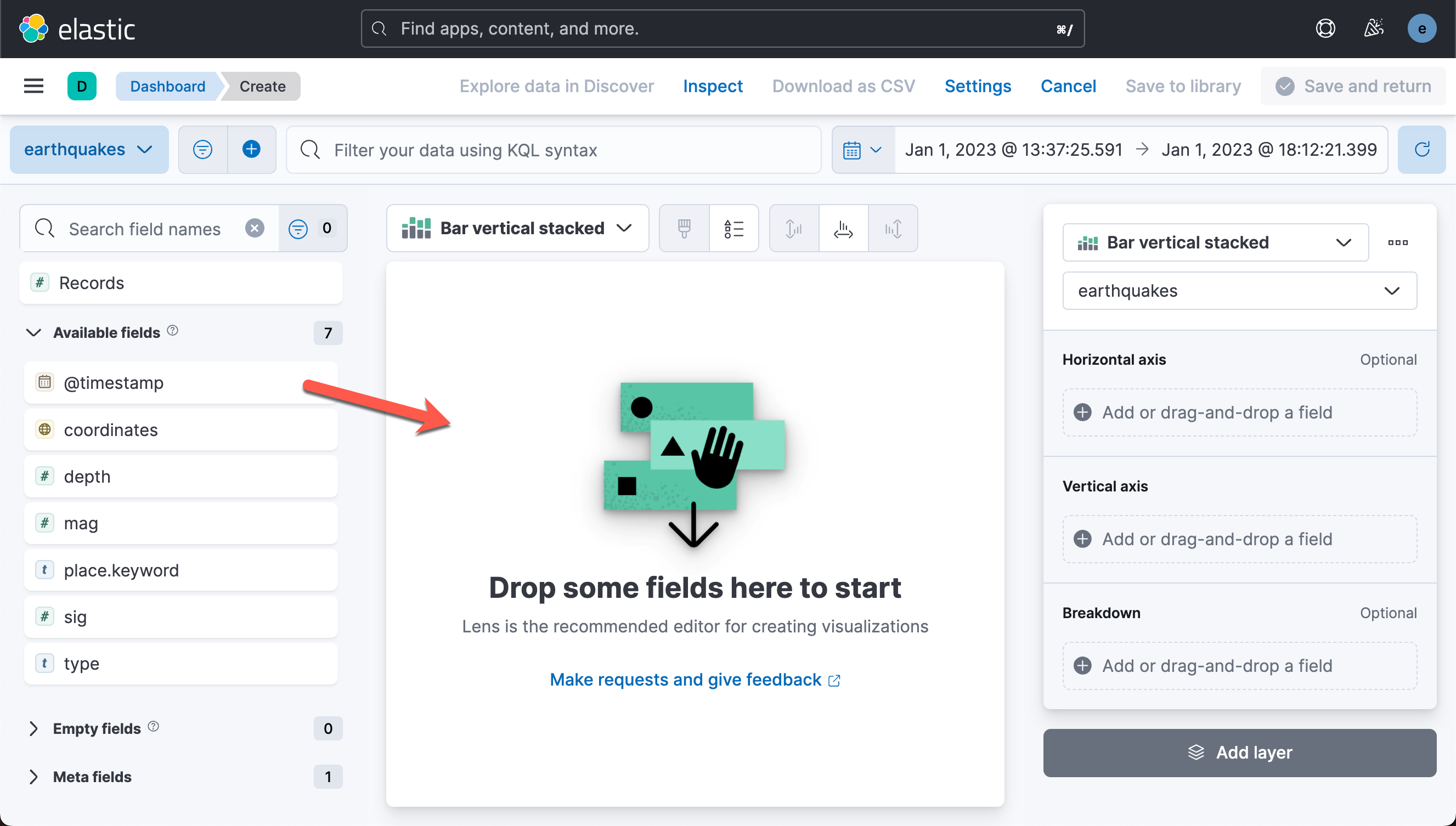Open the legend settings icon
Image resolution: width=1456 pixels, height=826 pixels.
[x=733, y=229]
